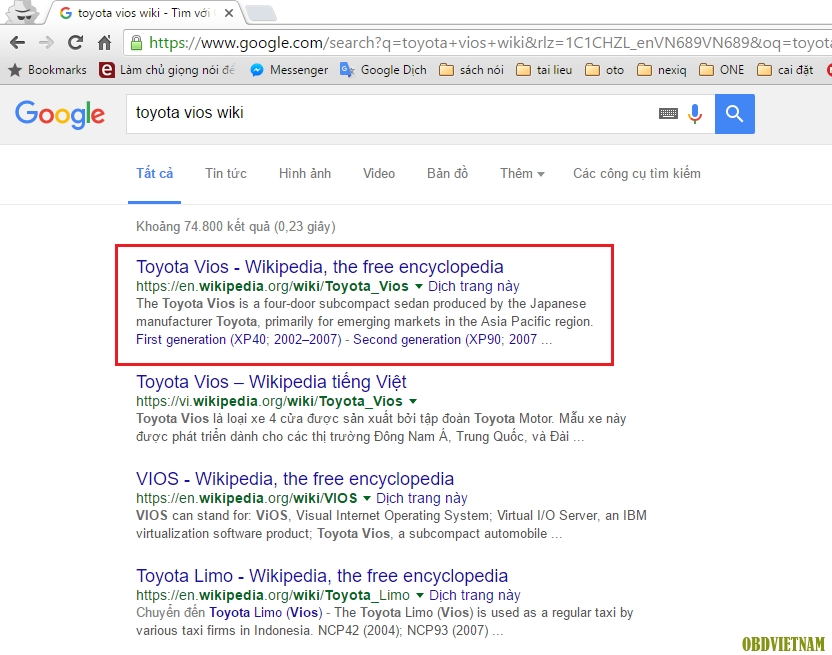Open the Bookmarks star shortcut
832x655 pixels.
click(47, 70)
